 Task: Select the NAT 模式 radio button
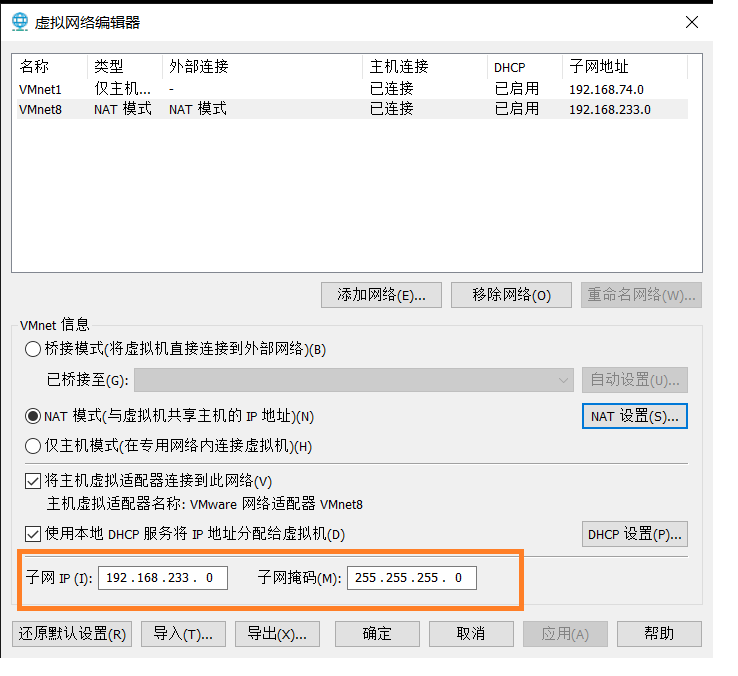(x=32, y=416)
